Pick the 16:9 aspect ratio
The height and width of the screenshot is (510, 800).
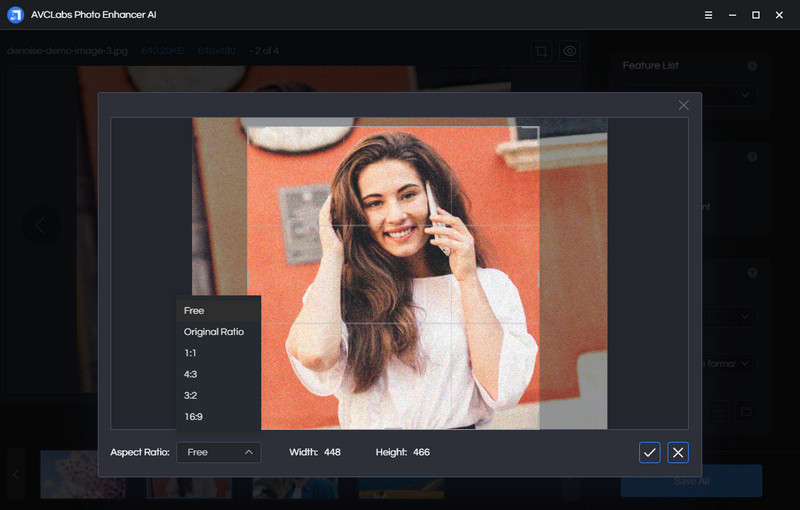(218, 417)
